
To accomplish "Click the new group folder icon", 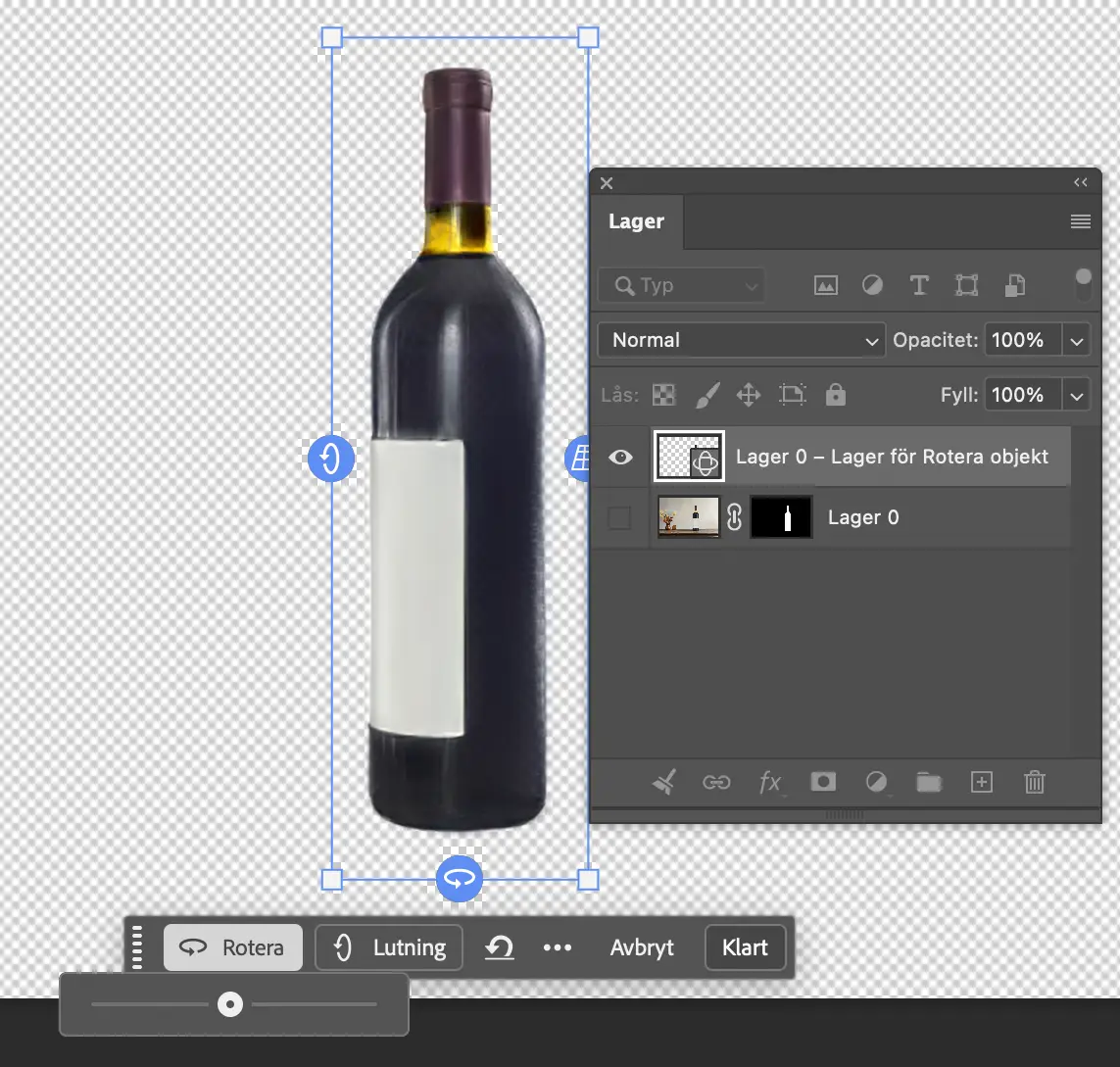I will point(928,782).
